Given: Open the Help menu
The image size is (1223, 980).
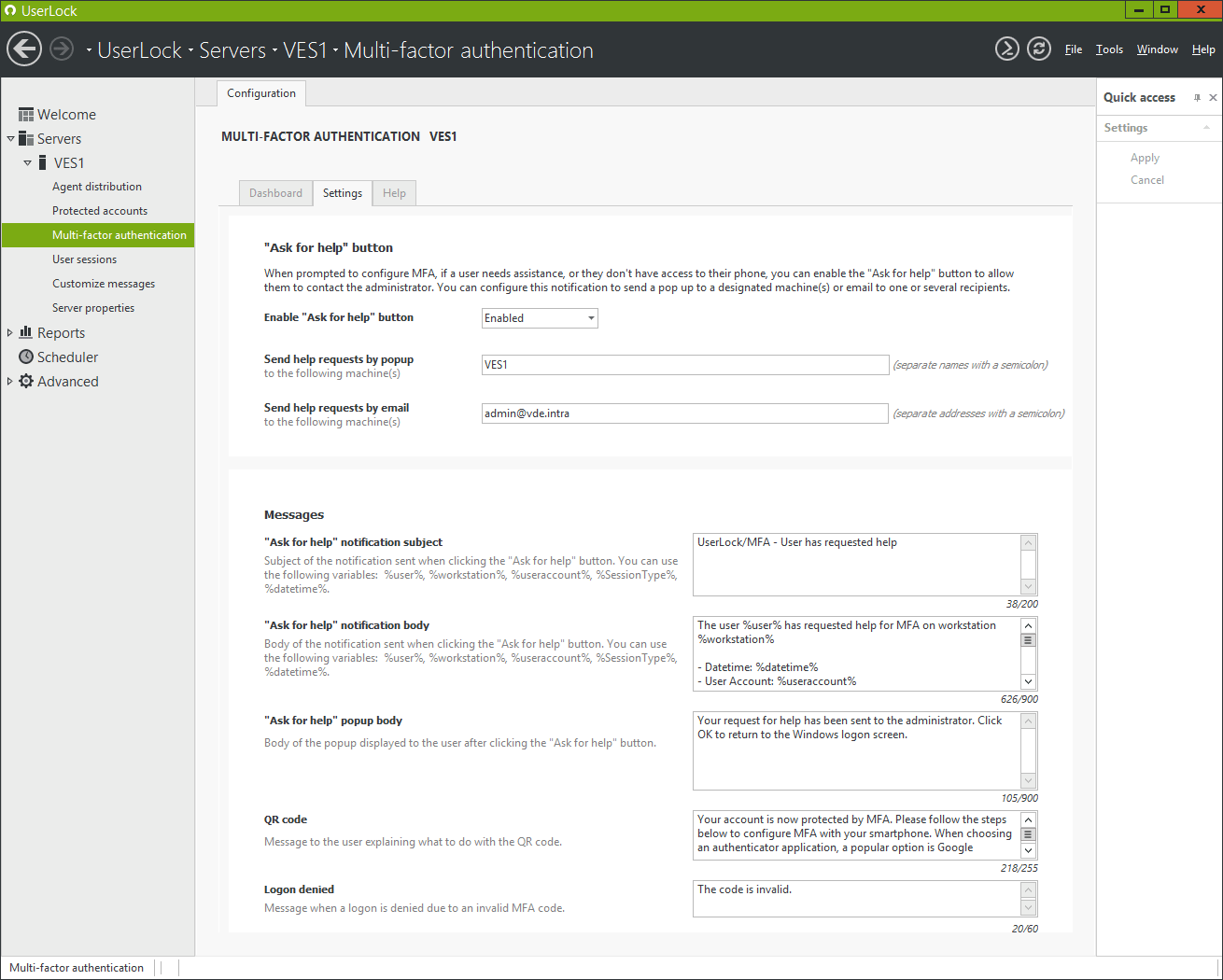Looking at the screenshot, I should coord(1203,49).
